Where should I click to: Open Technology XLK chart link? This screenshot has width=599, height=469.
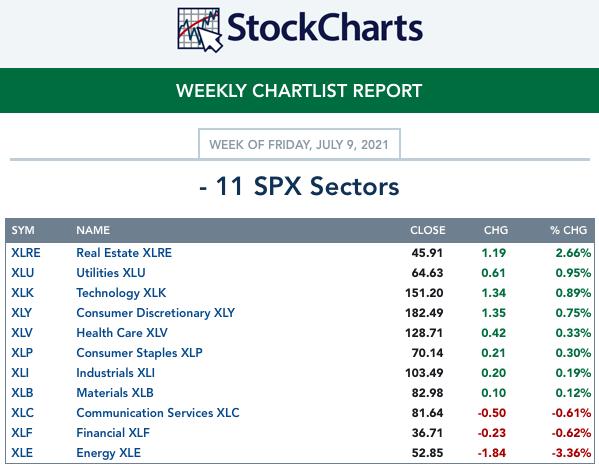tap(121, 293)
